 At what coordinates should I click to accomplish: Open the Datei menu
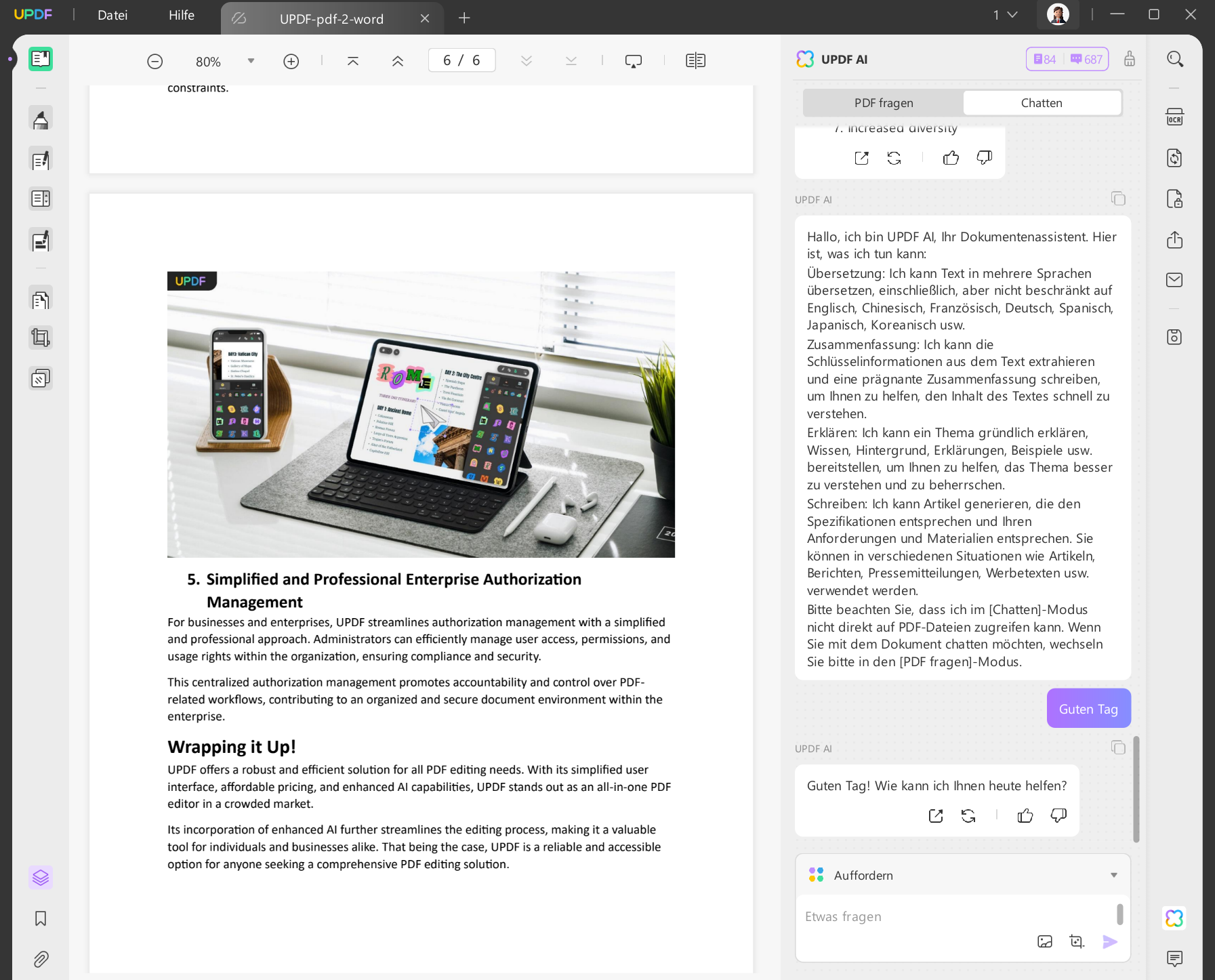112,15
